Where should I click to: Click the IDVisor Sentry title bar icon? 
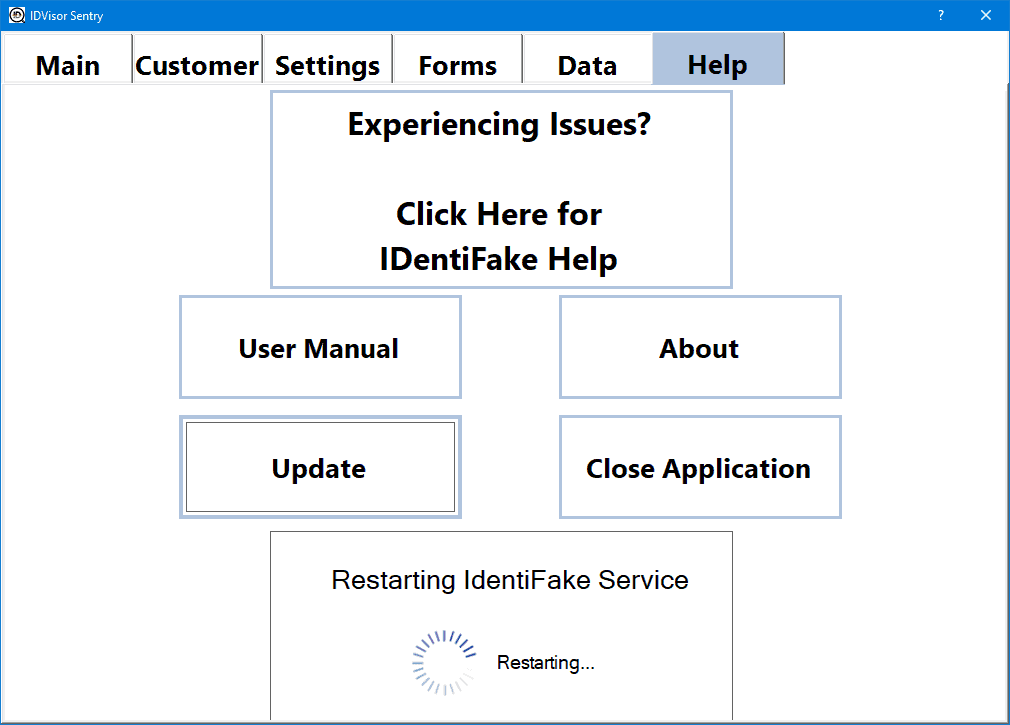tap(17, 15)
